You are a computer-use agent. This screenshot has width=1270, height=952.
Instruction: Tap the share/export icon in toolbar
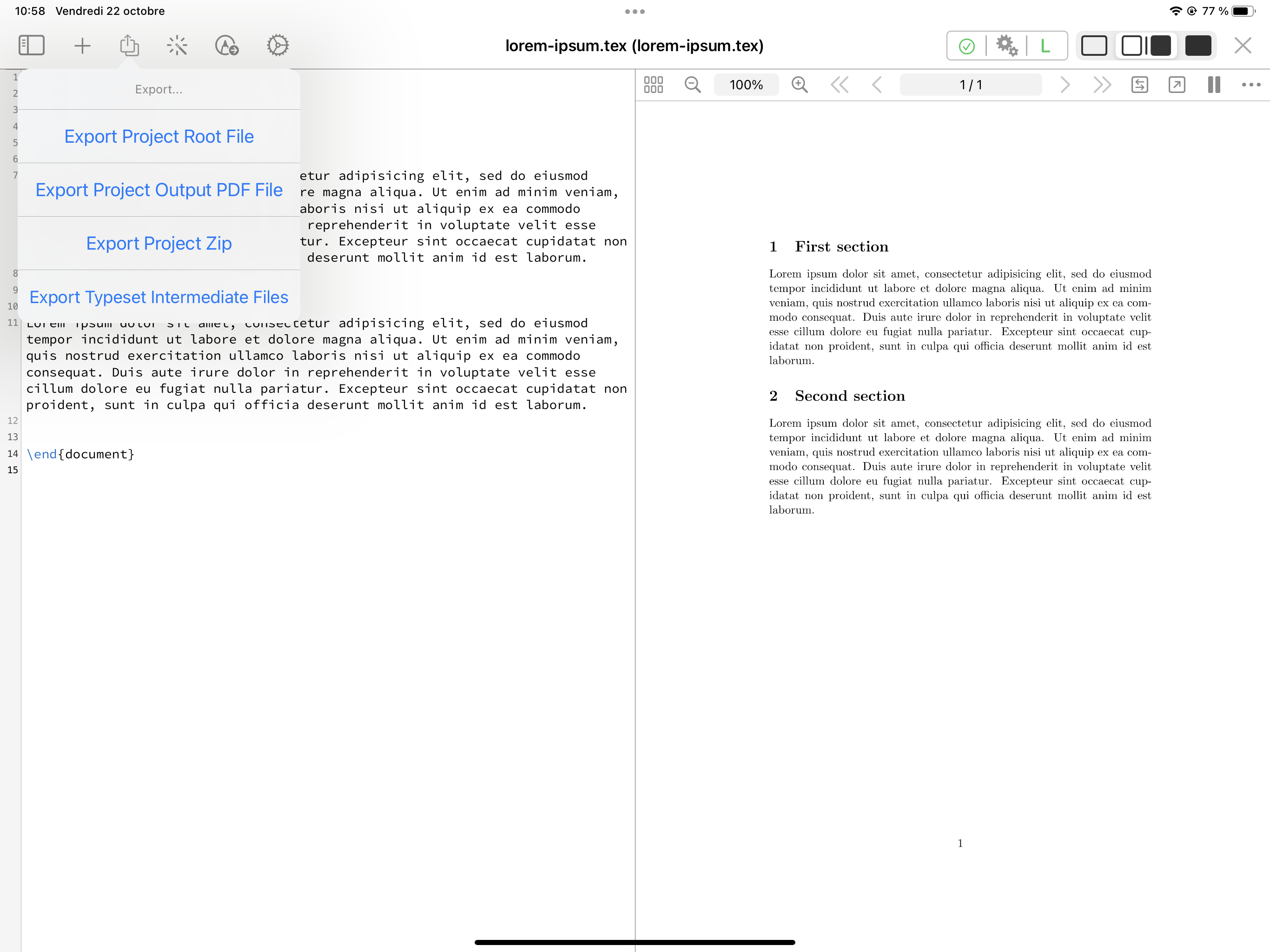tap(129, 45)
